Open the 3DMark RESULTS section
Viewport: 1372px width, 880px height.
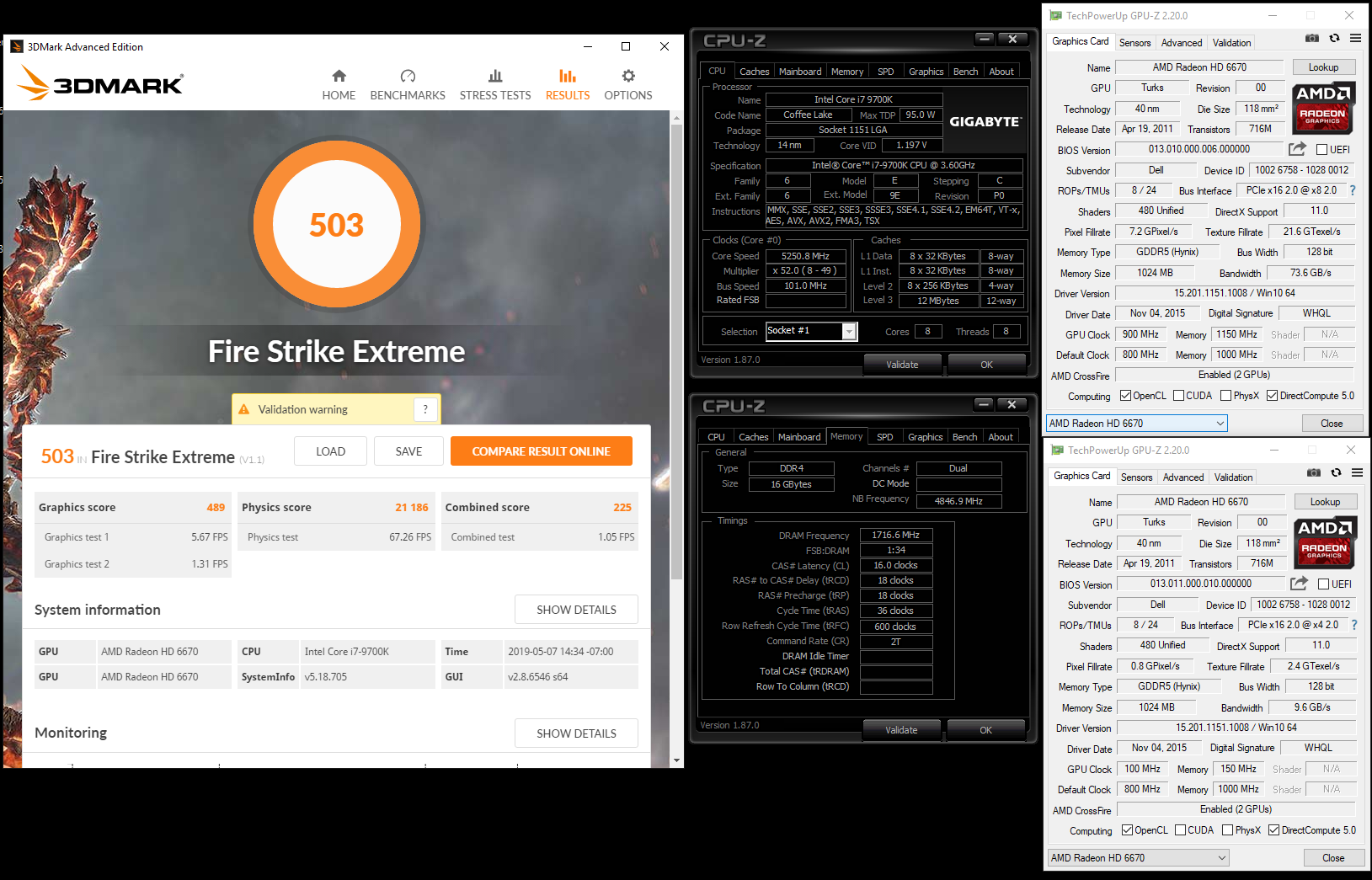[x=568, y=85]
